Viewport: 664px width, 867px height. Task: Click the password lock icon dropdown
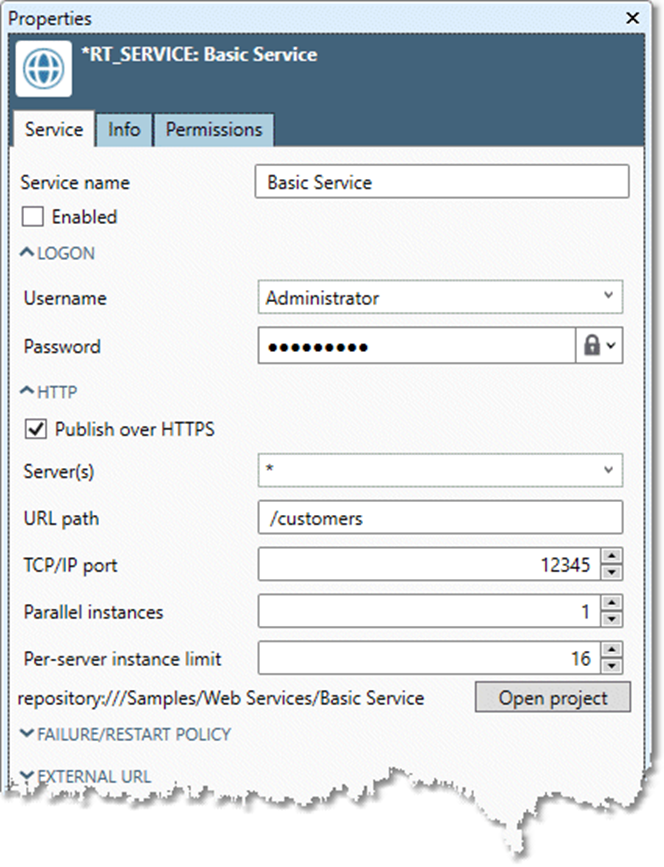(599, 346)
